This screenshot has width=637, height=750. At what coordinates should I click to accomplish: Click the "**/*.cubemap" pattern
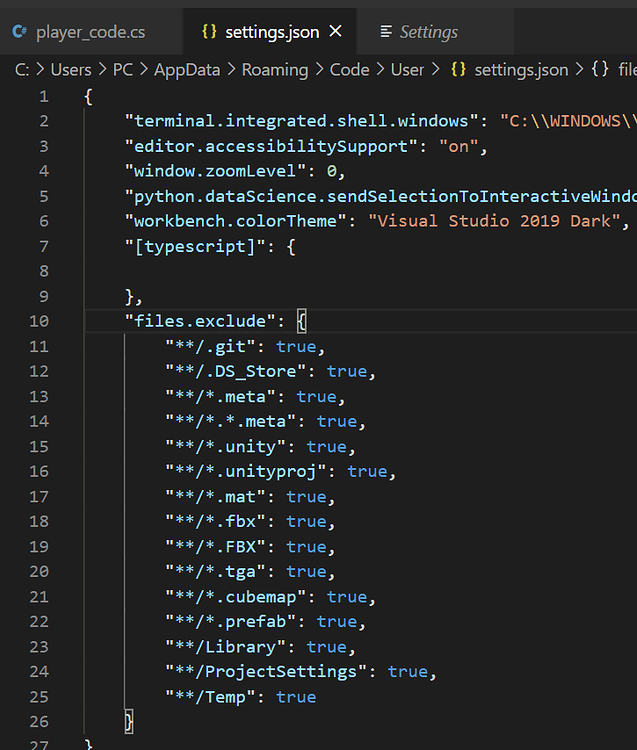click(236, 597)
